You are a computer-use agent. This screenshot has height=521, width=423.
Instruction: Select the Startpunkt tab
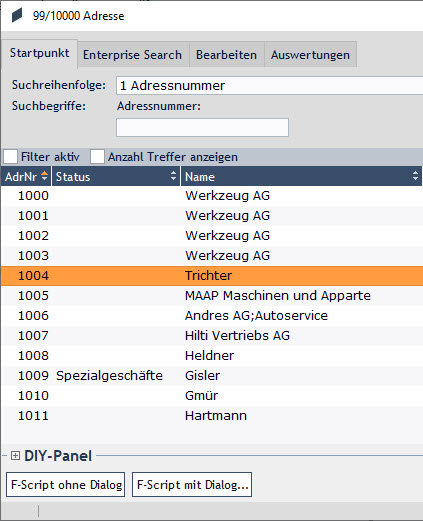point(40,53)
